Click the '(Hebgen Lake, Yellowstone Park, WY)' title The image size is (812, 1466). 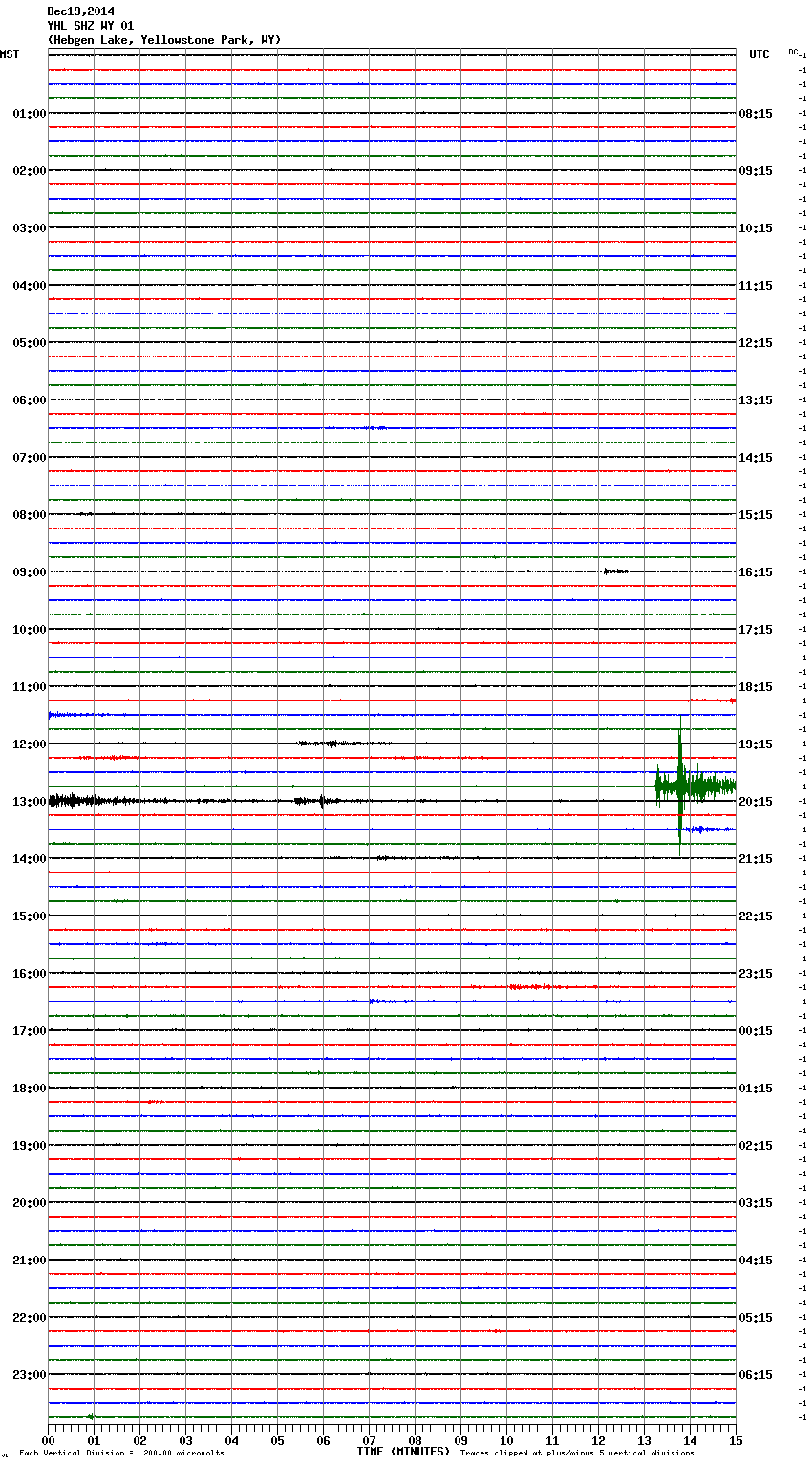click(163, 40)
